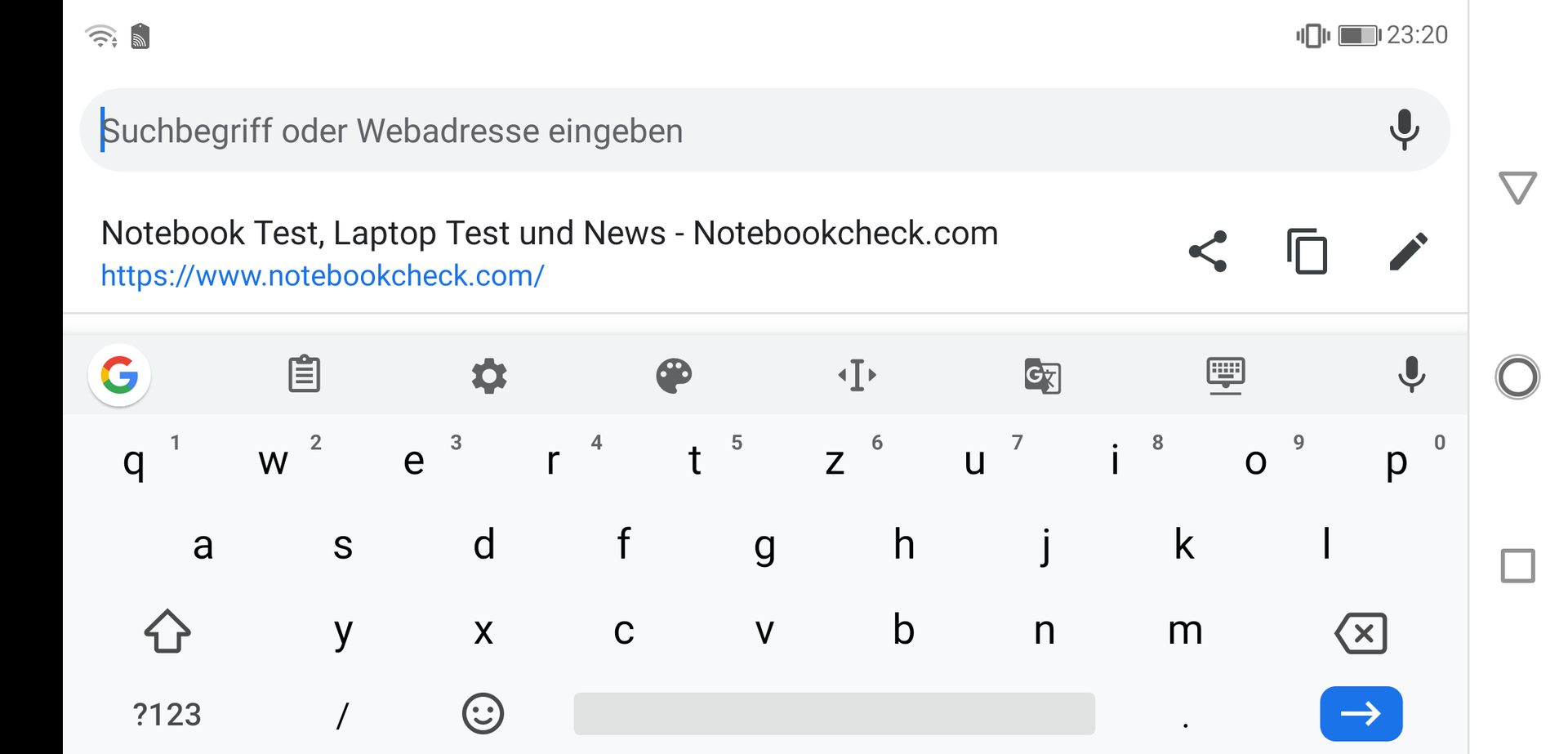
Task: Hide keyboard using the keyboard toolbar icon
Action: (x=1226, y=376)
